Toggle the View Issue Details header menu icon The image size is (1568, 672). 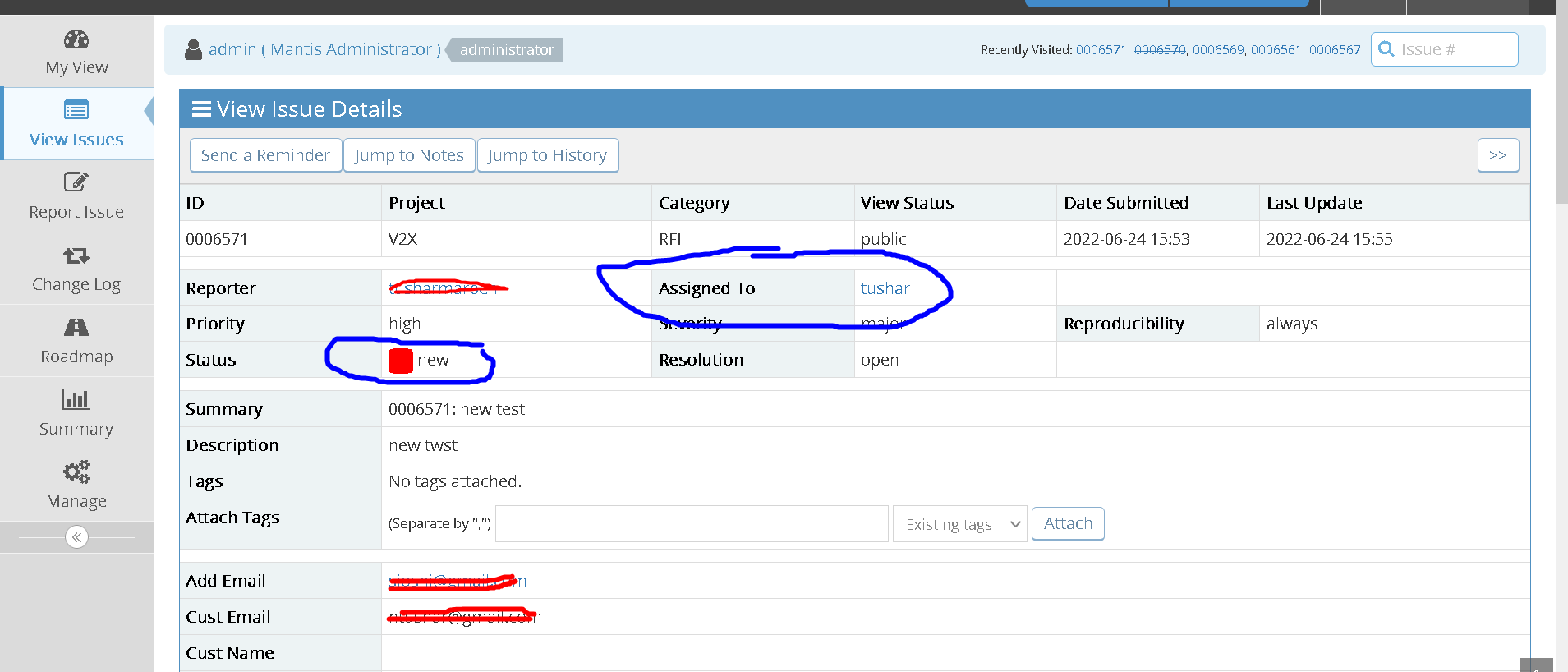(x=201, y=109)
